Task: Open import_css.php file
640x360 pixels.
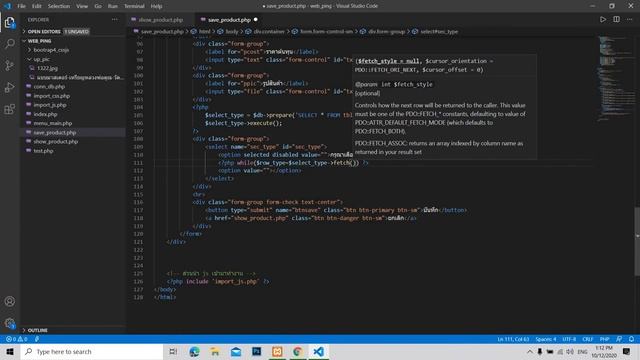Action: pos(51,96)
